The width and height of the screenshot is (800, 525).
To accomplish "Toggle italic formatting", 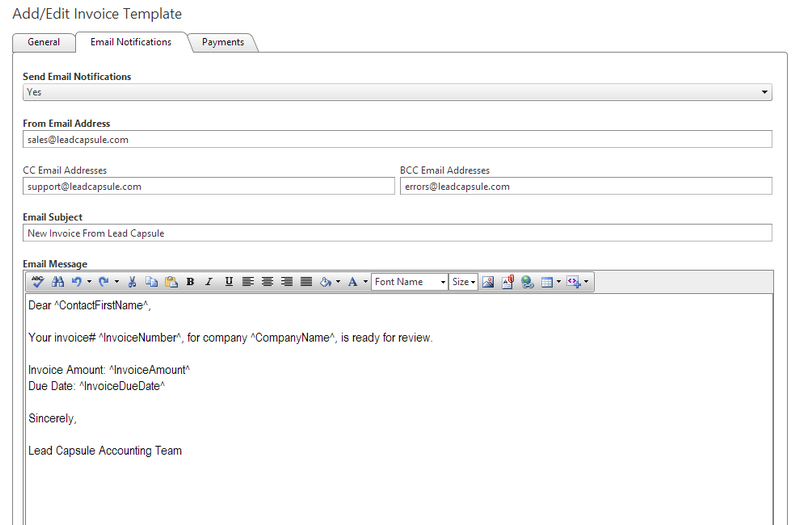I will tap(209, 282).
